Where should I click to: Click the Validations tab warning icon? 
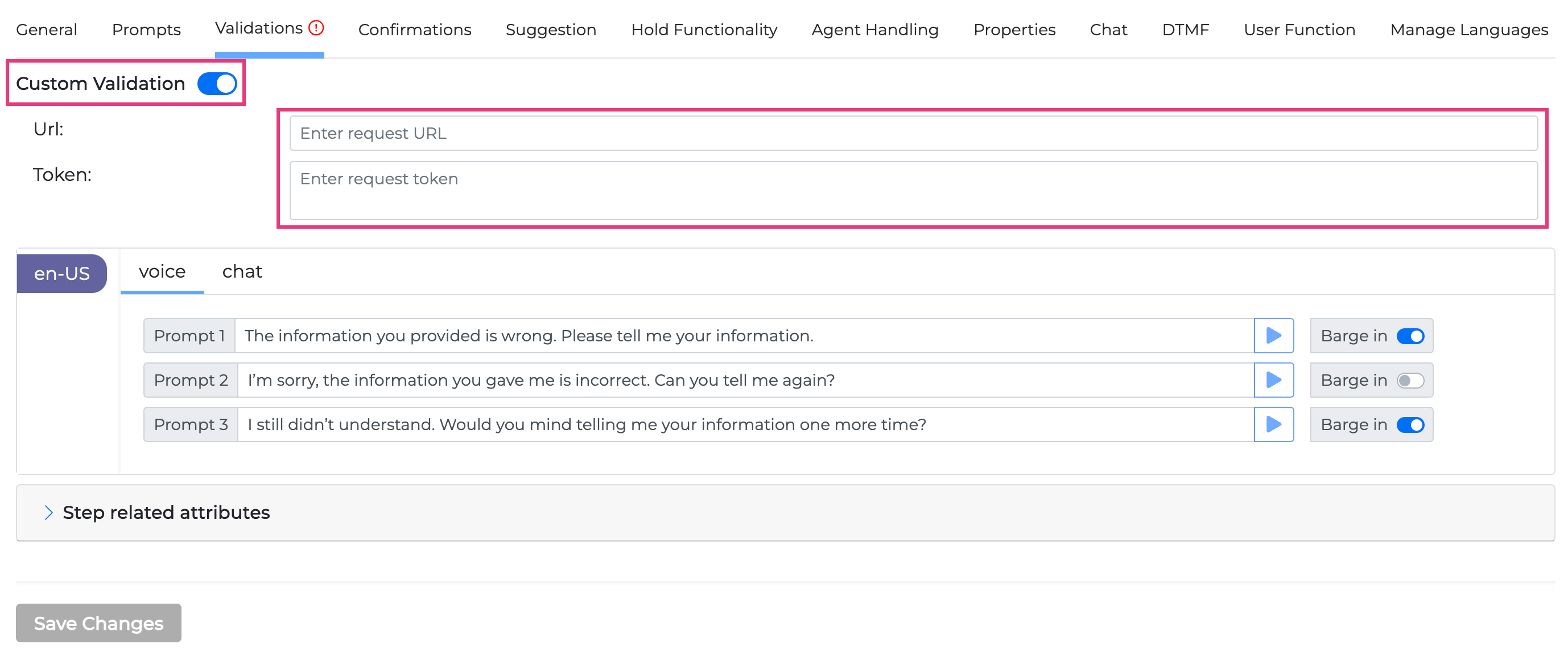(x=316, y=28)
